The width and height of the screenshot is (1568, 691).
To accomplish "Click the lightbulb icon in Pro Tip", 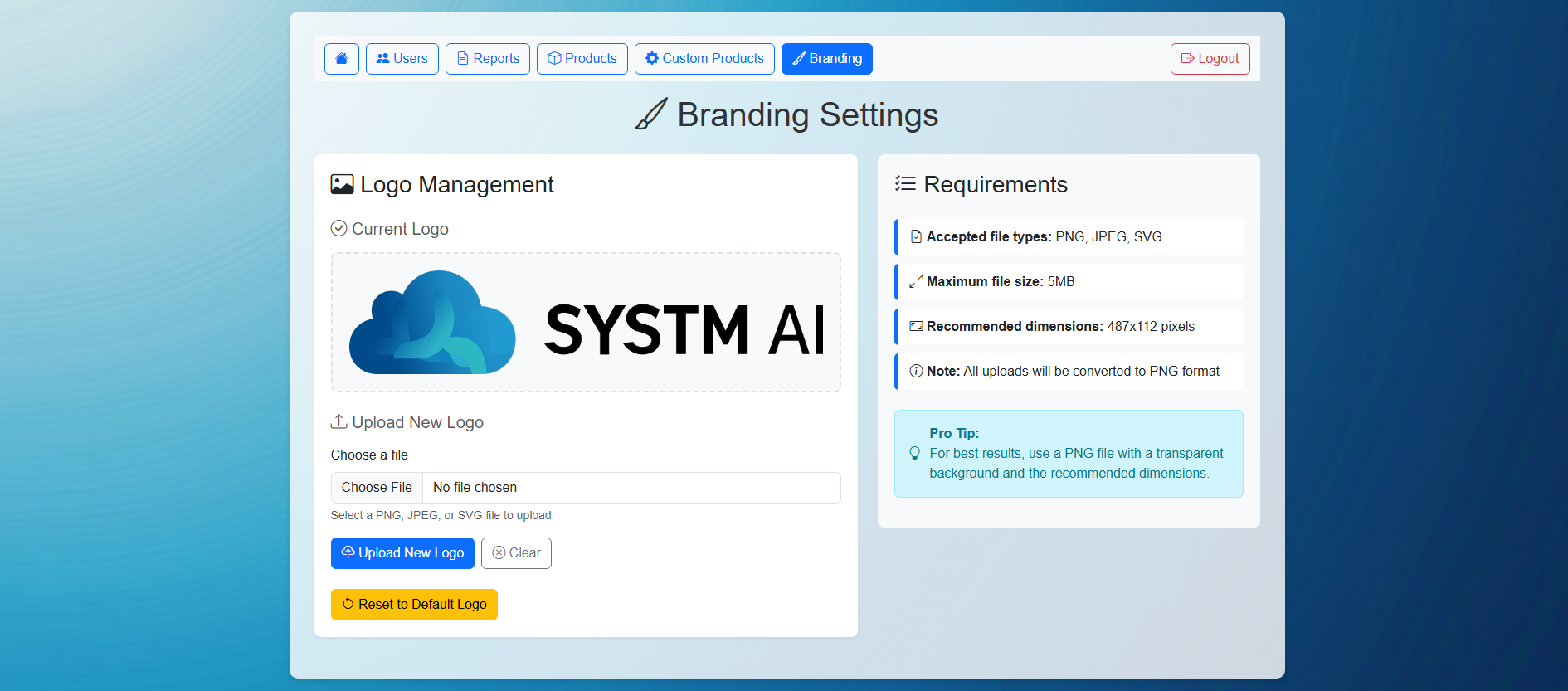I will pos(914,453).
